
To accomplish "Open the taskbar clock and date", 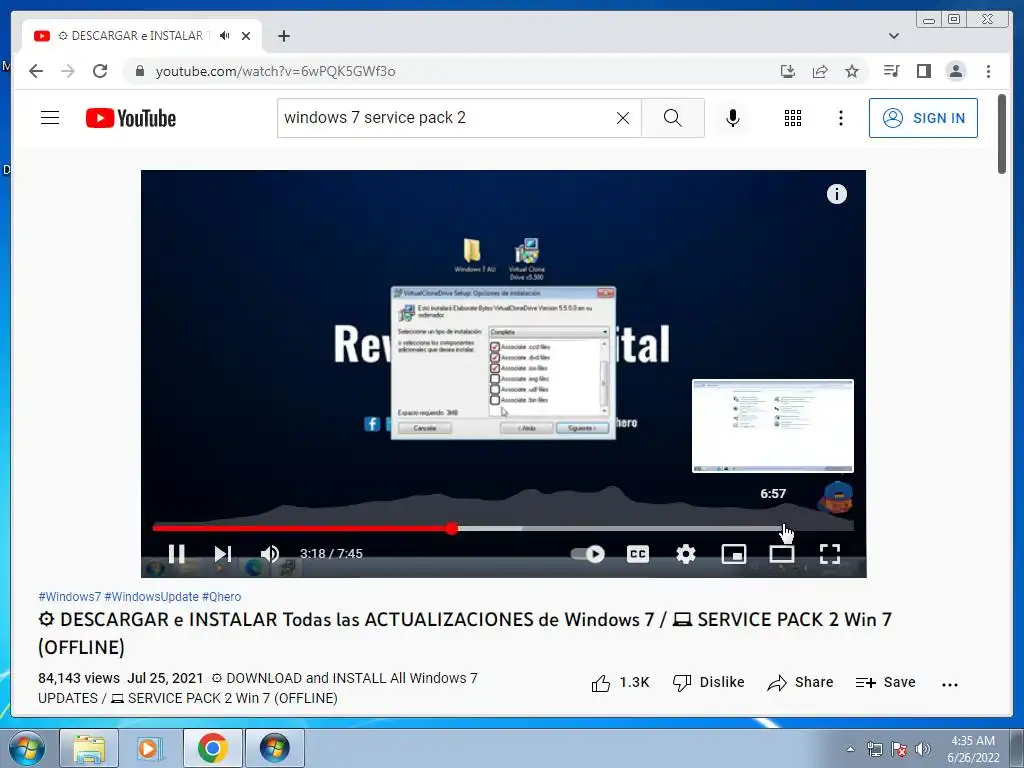I will [973, 749].
